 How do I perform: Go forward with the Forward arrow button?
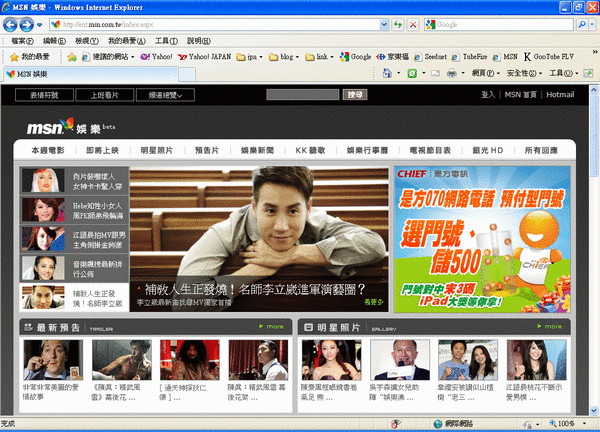[x=26, y=25]
